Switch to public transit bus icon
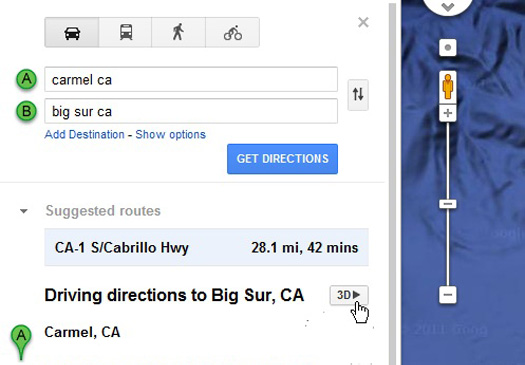The width and height of the screenshot is (525, 365). click(x=126, y=32)
